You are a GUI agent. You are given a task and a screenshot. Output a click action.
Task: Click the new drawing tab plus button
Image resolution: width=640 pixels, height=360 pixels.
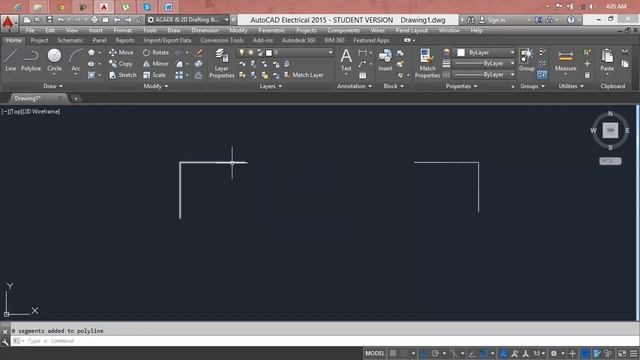(x=76, y=98)
